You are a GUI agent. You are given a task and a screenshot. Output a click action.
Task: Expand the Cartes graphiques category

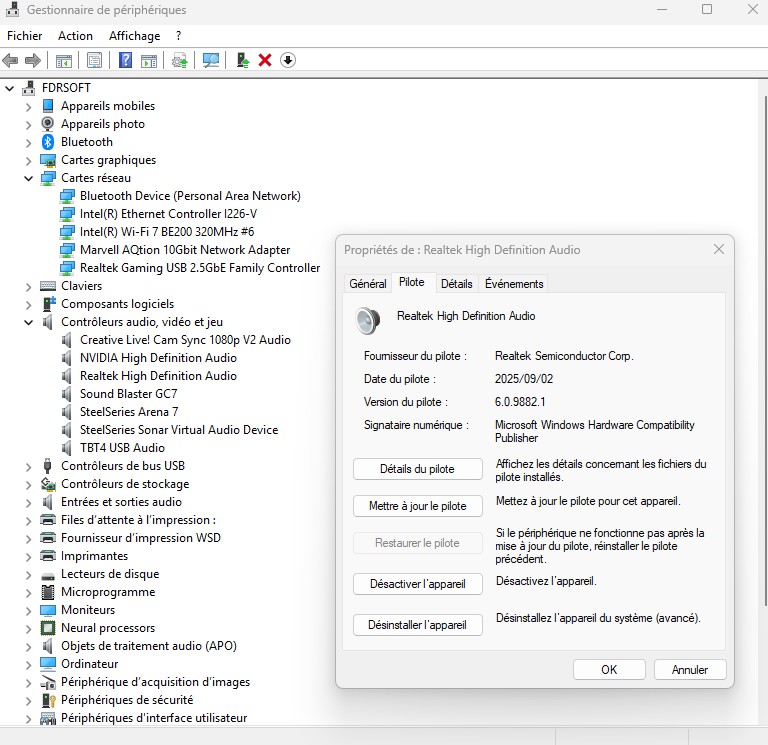tap(28, 160)
